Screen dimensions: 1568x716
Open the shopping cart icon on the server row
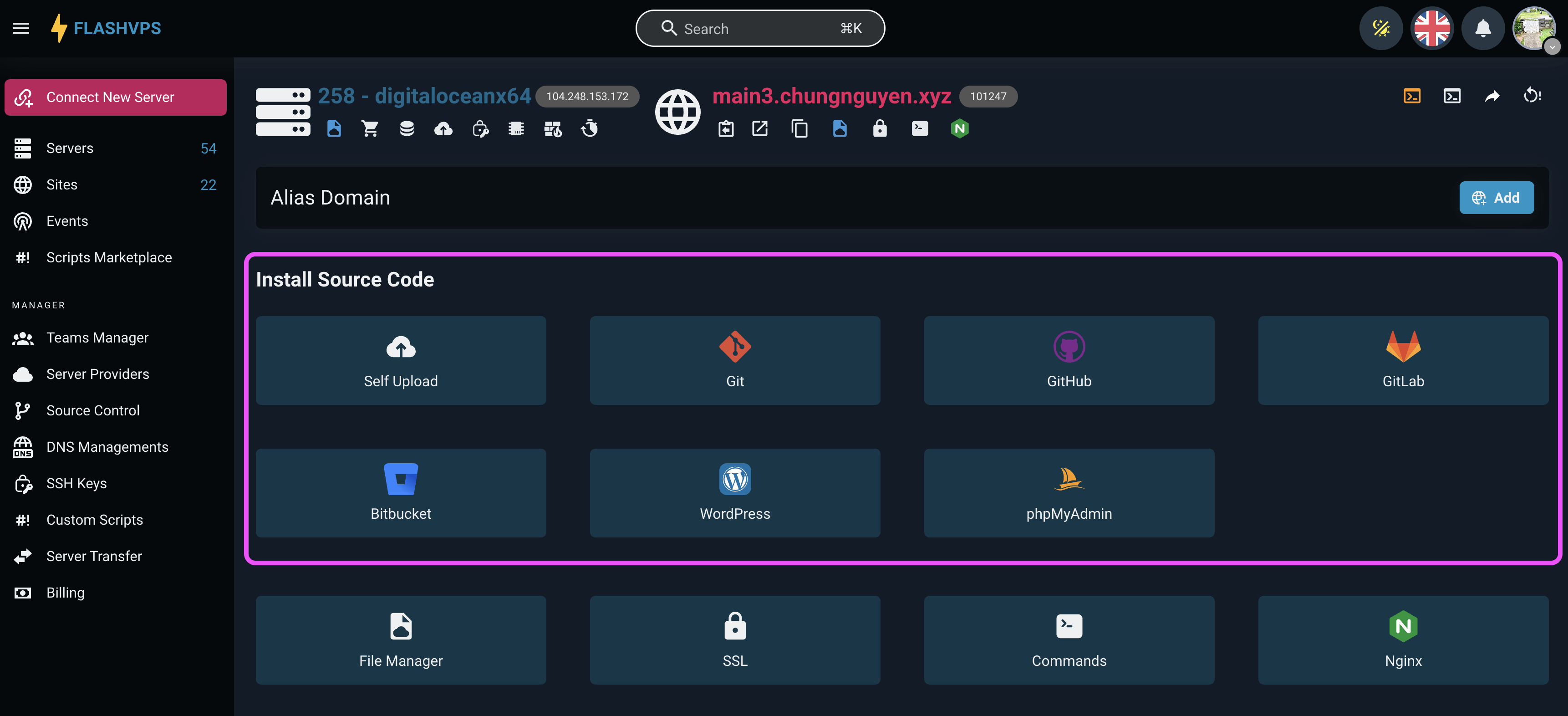coord(370,128)
